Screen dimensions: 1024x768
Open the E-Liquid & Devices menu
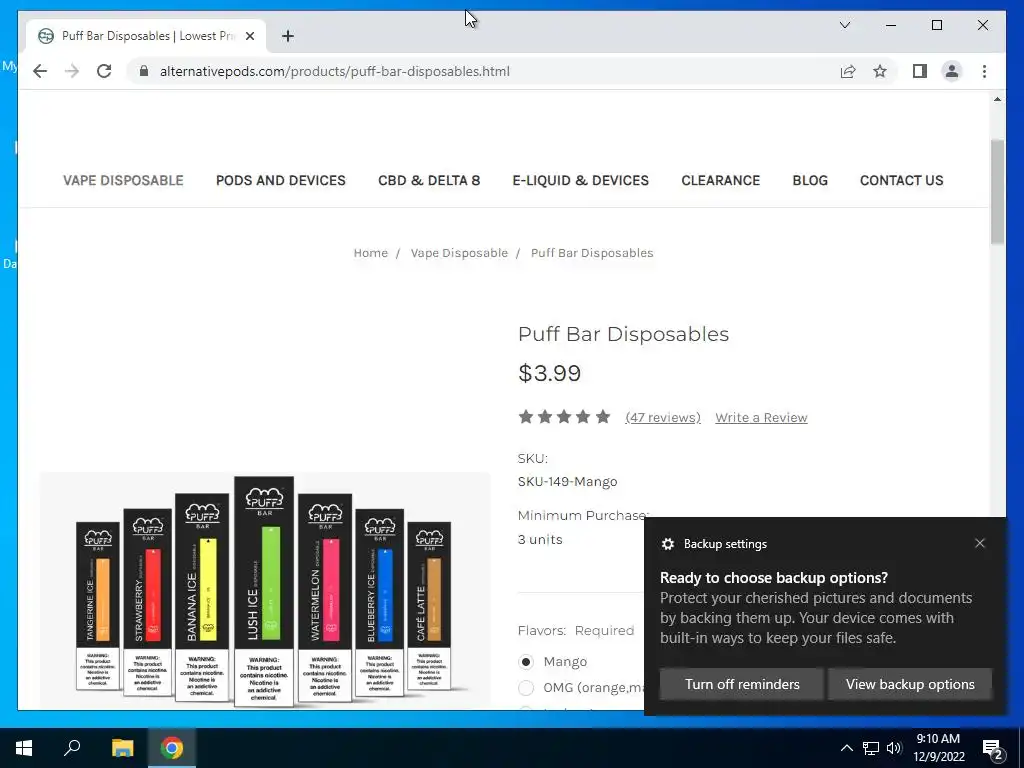(581, 180)
